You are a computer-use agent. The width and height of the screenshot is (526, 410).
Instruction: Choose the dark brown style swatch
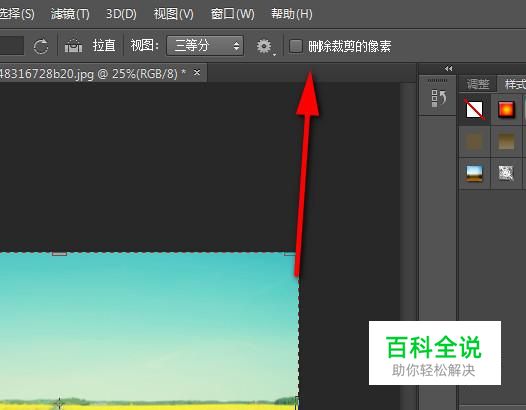(x=475, y=141)
